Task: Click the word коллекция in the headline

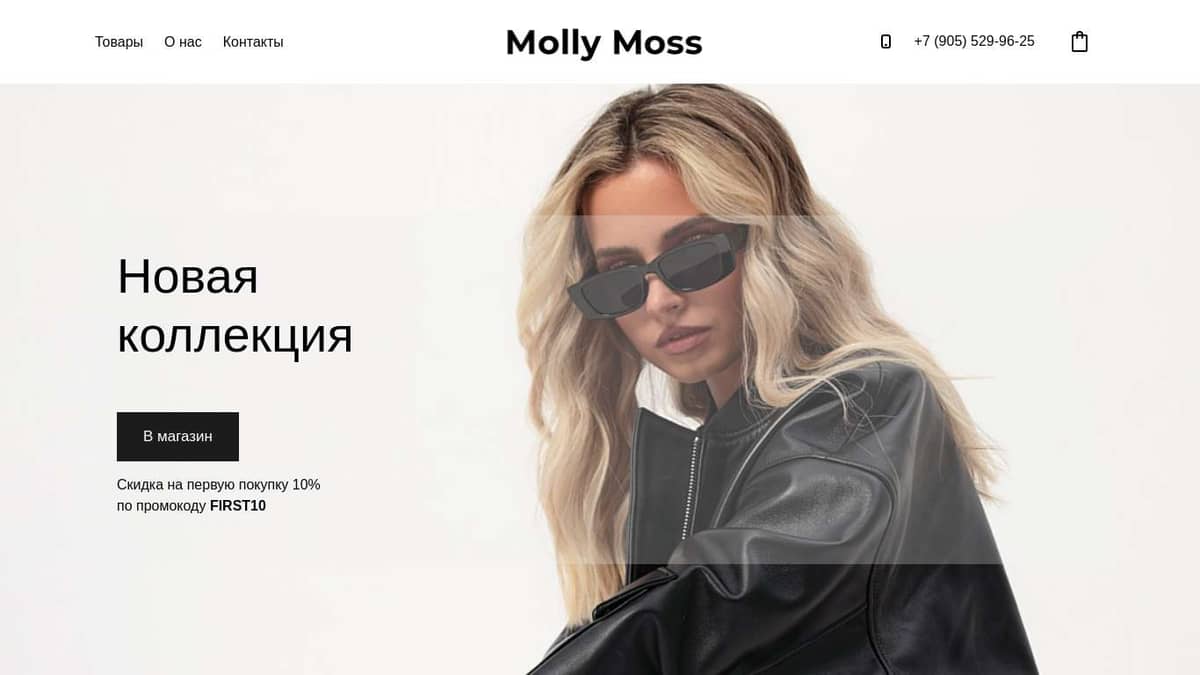Action: click(x=235, y=336)
